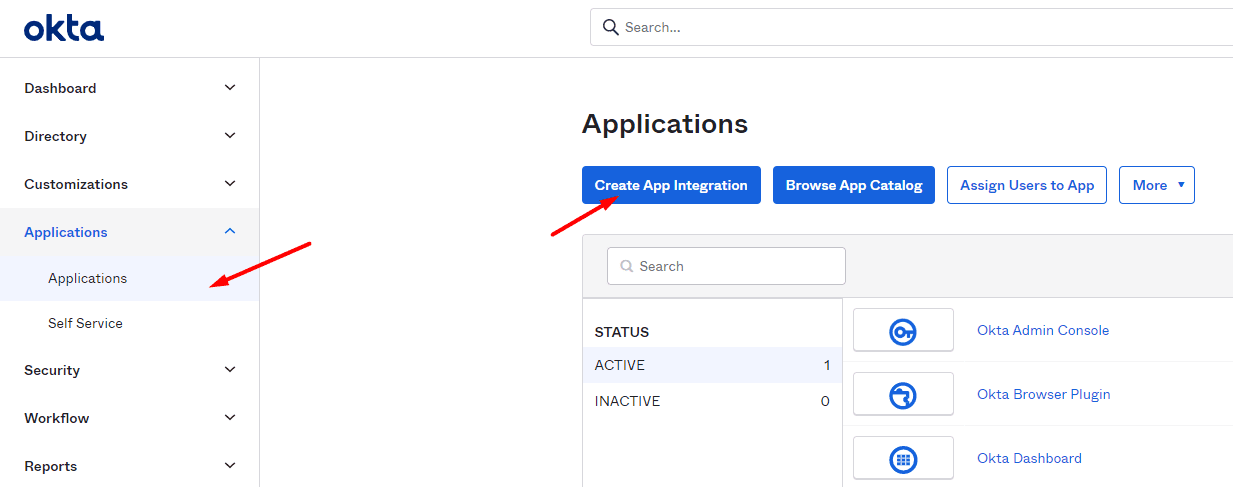Click the Okta logo
This screenshot has width=1233, height=487.
click(64, 28)
